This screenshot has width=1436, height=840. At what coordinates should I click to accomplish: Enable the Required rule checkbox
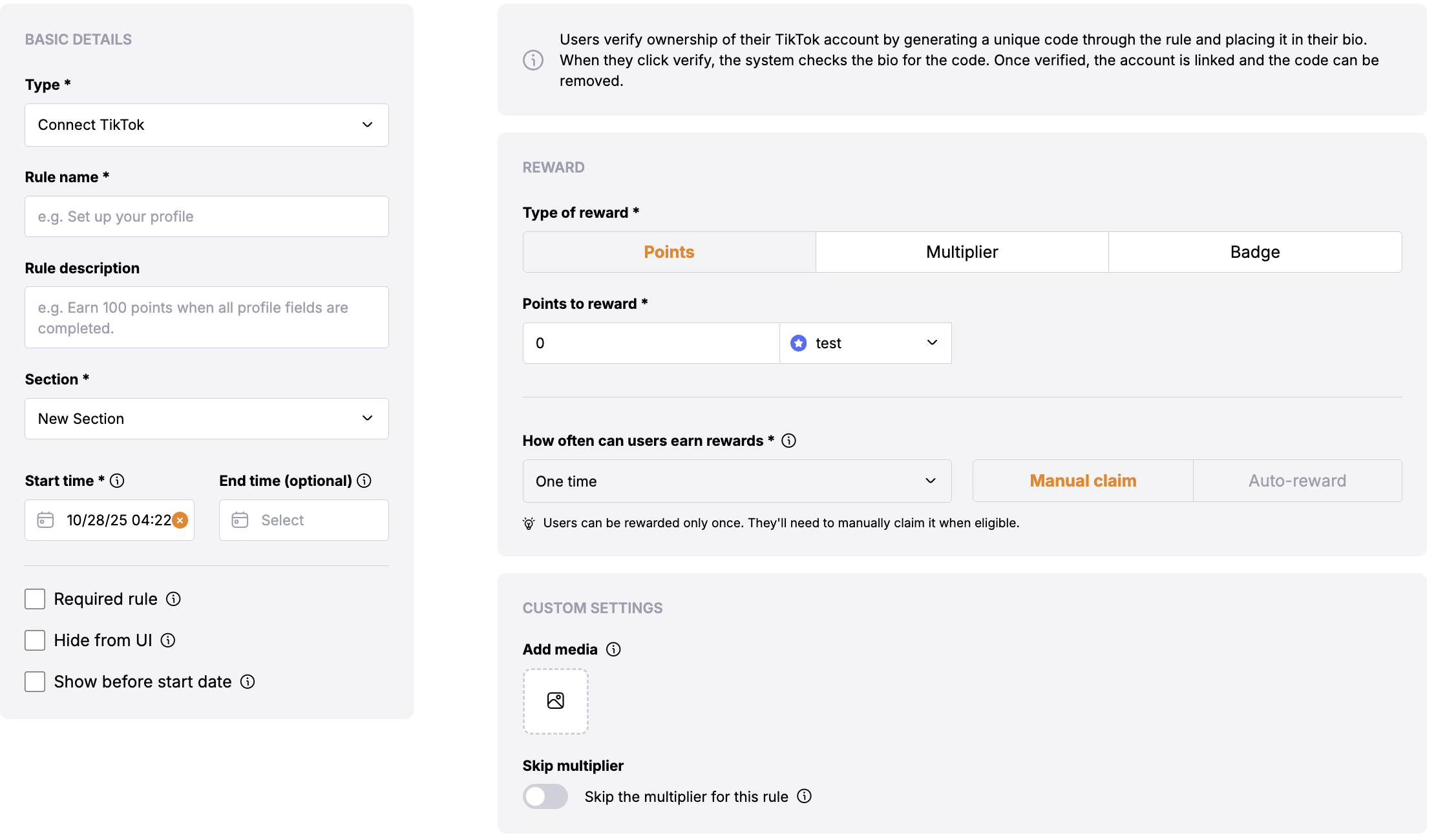click(x=35, y=599)
